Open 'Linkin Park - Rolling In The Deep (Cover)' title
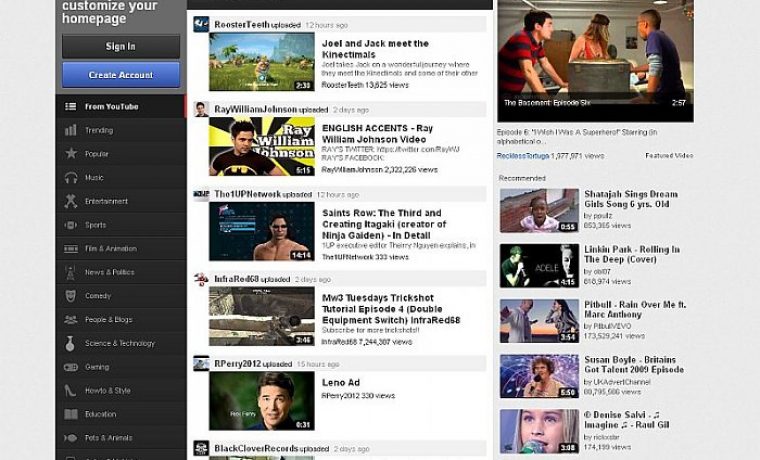Viewport: 760px width, 460px height. click(632, 254)
